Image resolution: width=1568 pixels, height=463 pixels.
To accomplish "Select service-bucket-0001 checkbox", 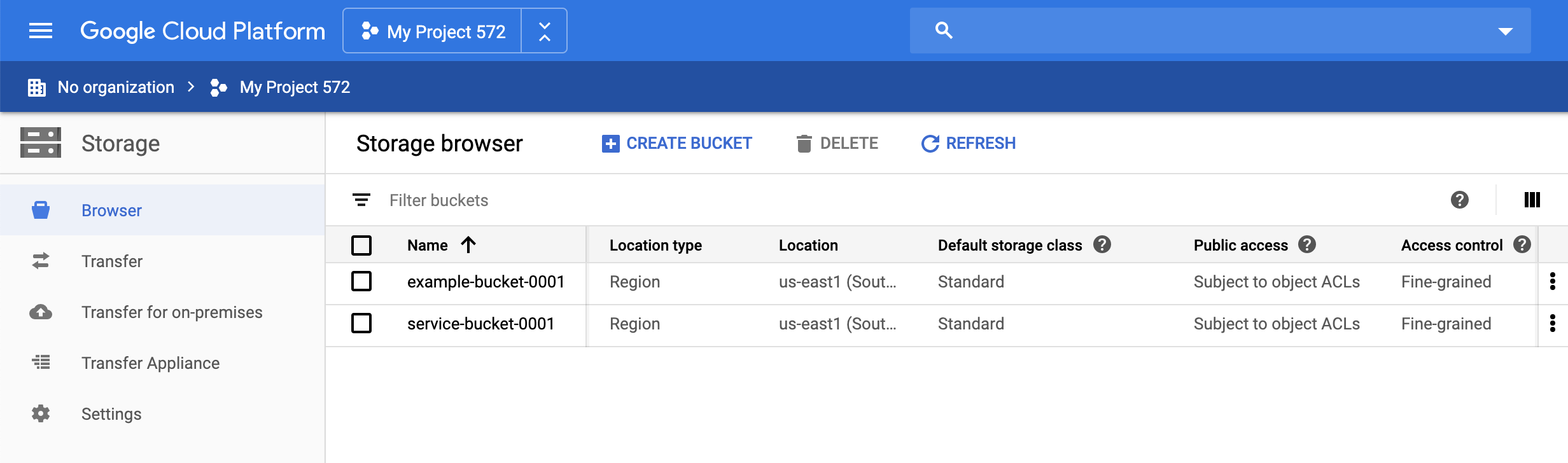I will click(x=361, y=323).
